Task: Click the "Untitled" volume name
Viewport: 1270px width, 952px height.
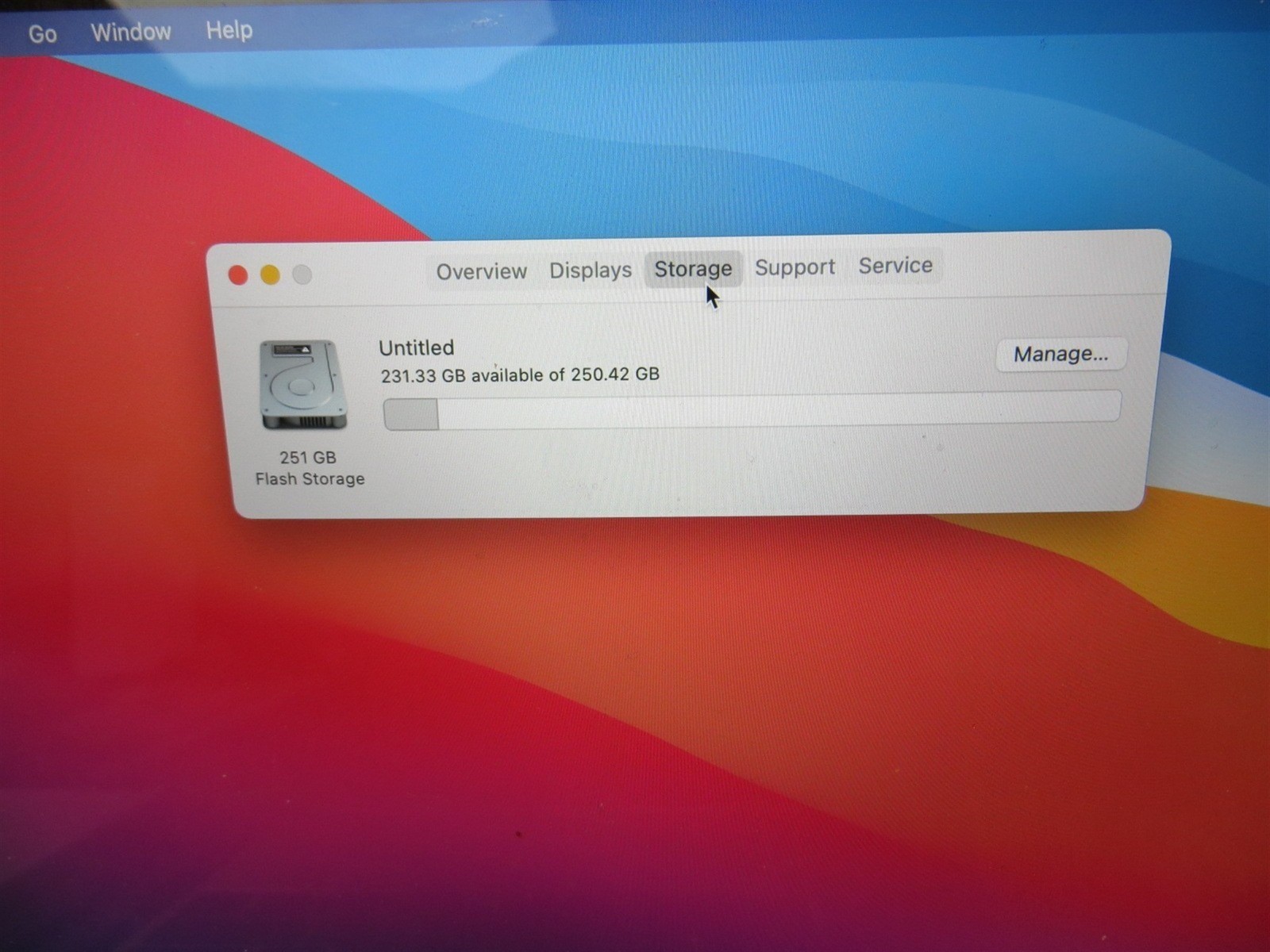Action: pyautogui.click(x=416, y=347)
